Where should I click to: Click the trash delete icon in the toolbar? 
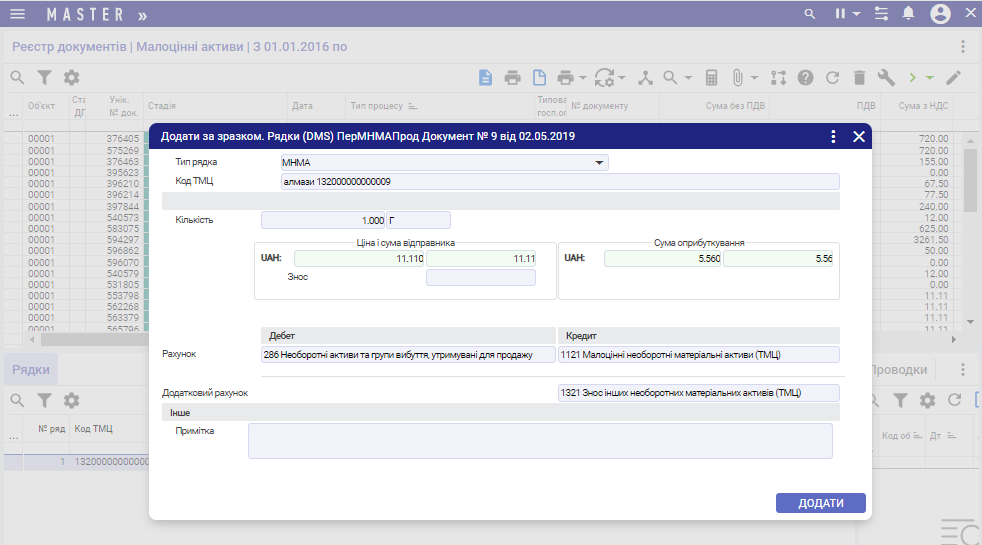point(859,77)
